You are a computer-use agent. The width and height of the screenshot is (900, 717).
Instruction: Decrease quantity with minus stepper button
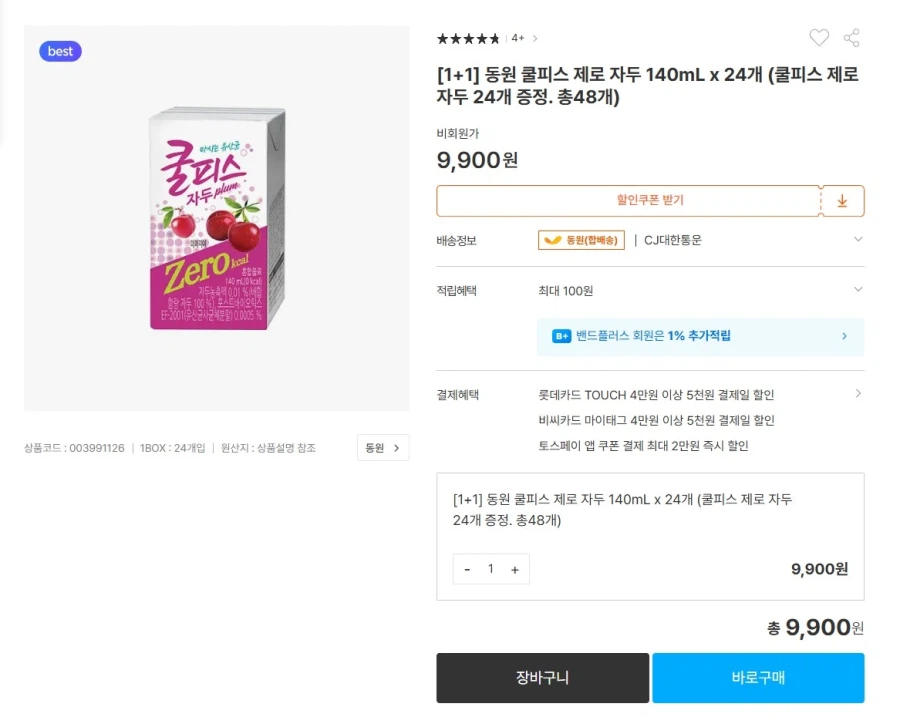click(466, 569)
